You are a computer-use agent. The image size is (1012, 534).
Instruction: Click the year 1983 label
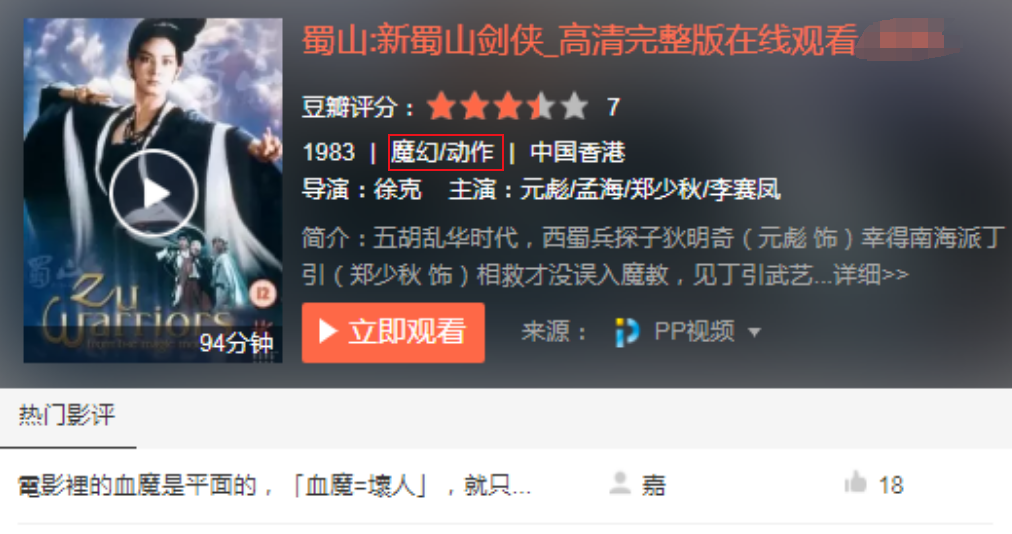tap(329, 152)
